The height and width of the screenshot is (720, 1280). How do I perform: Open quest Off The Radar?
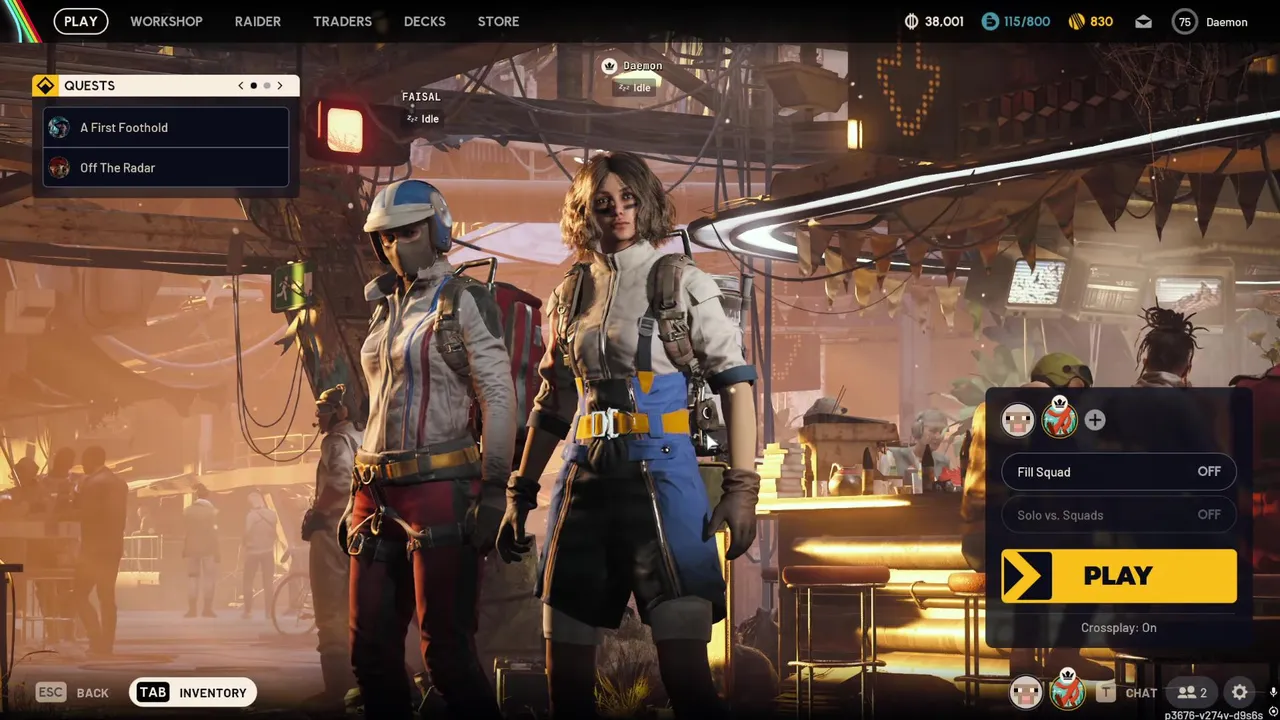tap(166, 168)
